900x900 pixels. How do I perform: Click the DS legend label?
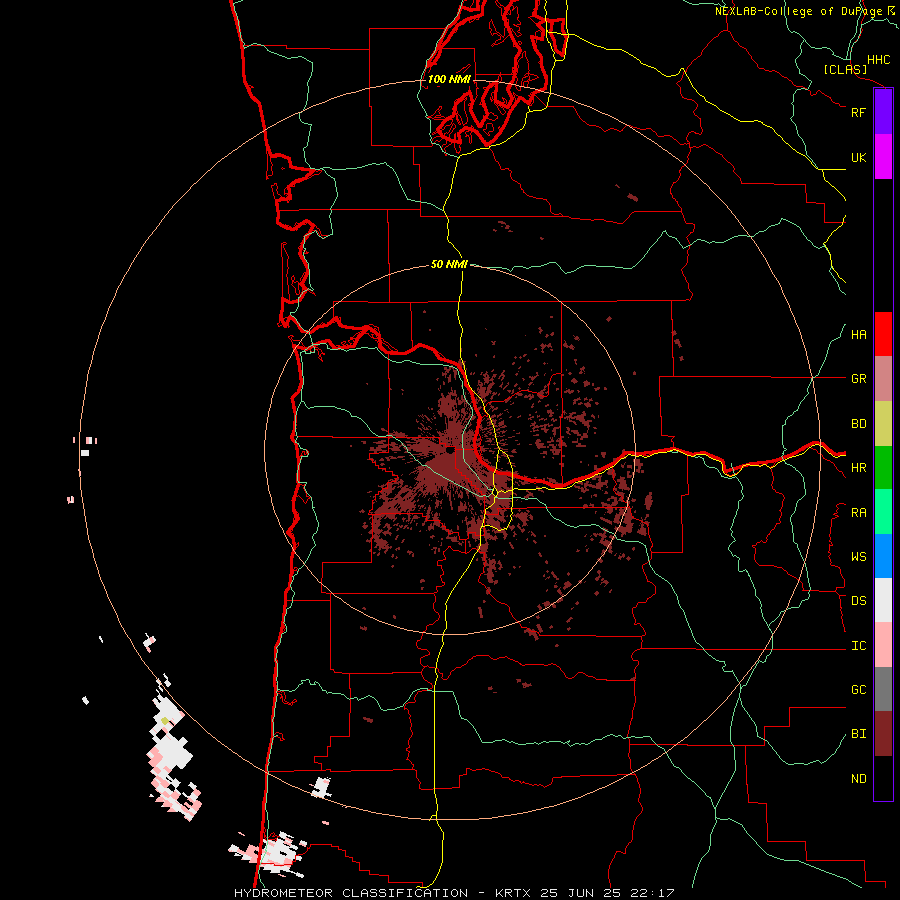point(858,601)
